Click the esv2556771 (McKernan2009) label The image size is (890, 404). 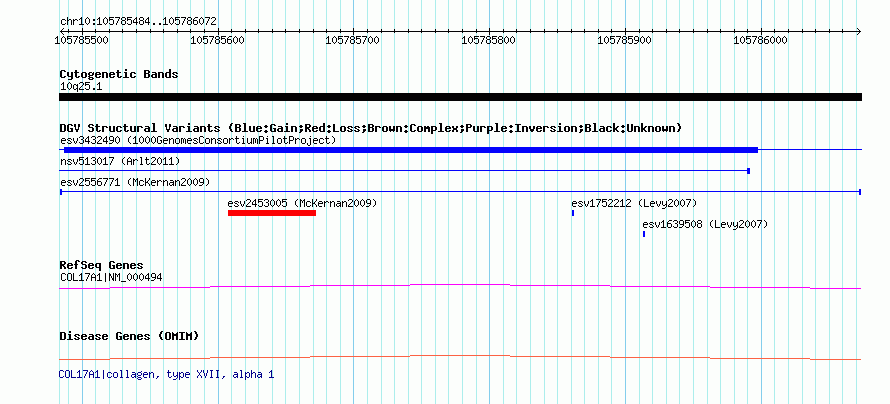135,182
